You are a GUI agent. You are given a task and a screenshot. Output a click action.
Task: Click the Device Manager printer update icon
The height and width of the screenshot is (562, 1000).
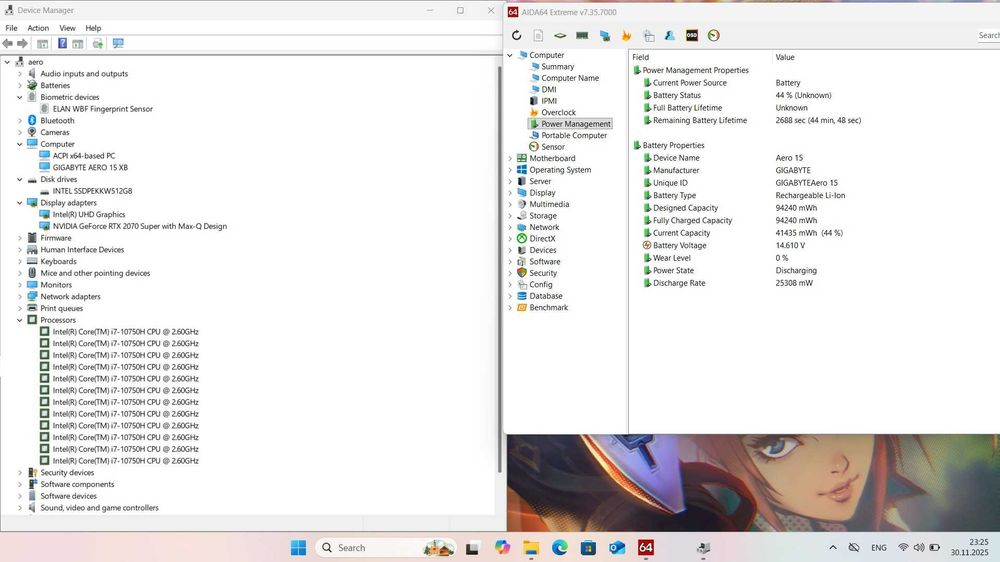pos(98,43)
